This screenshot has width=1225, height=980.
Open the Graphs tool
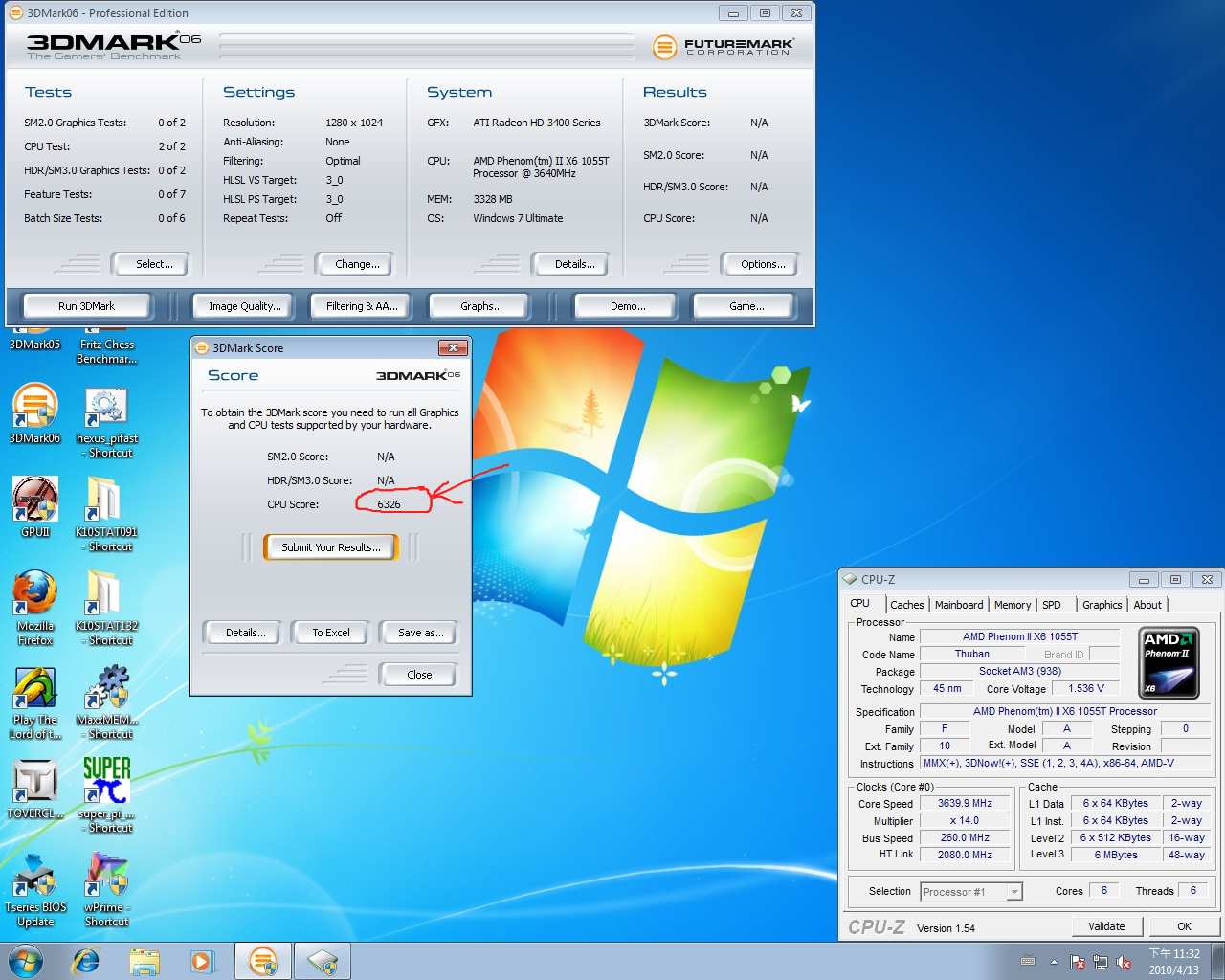(481, 306)
